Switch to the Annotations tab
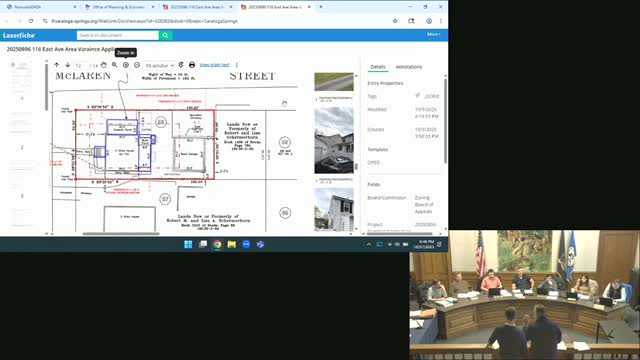The image size is (640, 360). [x=409, y=67]
